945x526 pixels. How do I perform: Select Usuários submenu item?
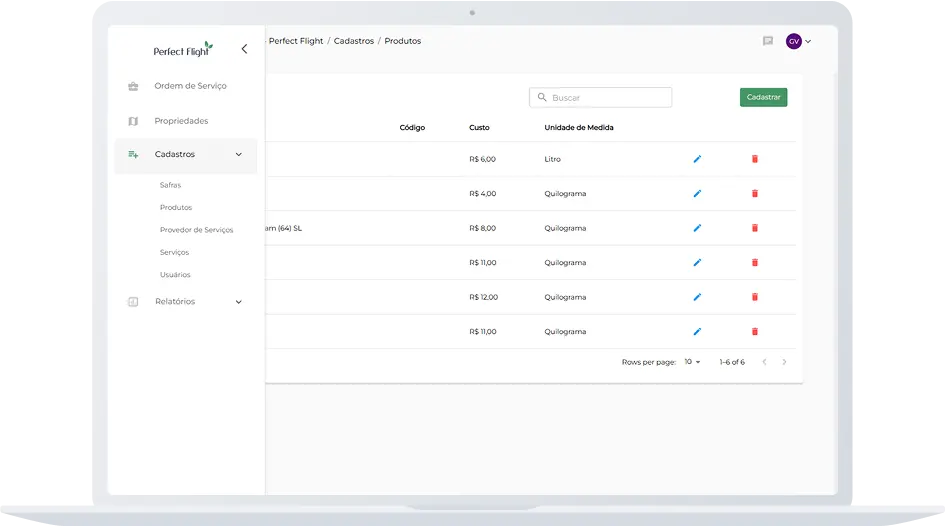click(x=175, y=275)
